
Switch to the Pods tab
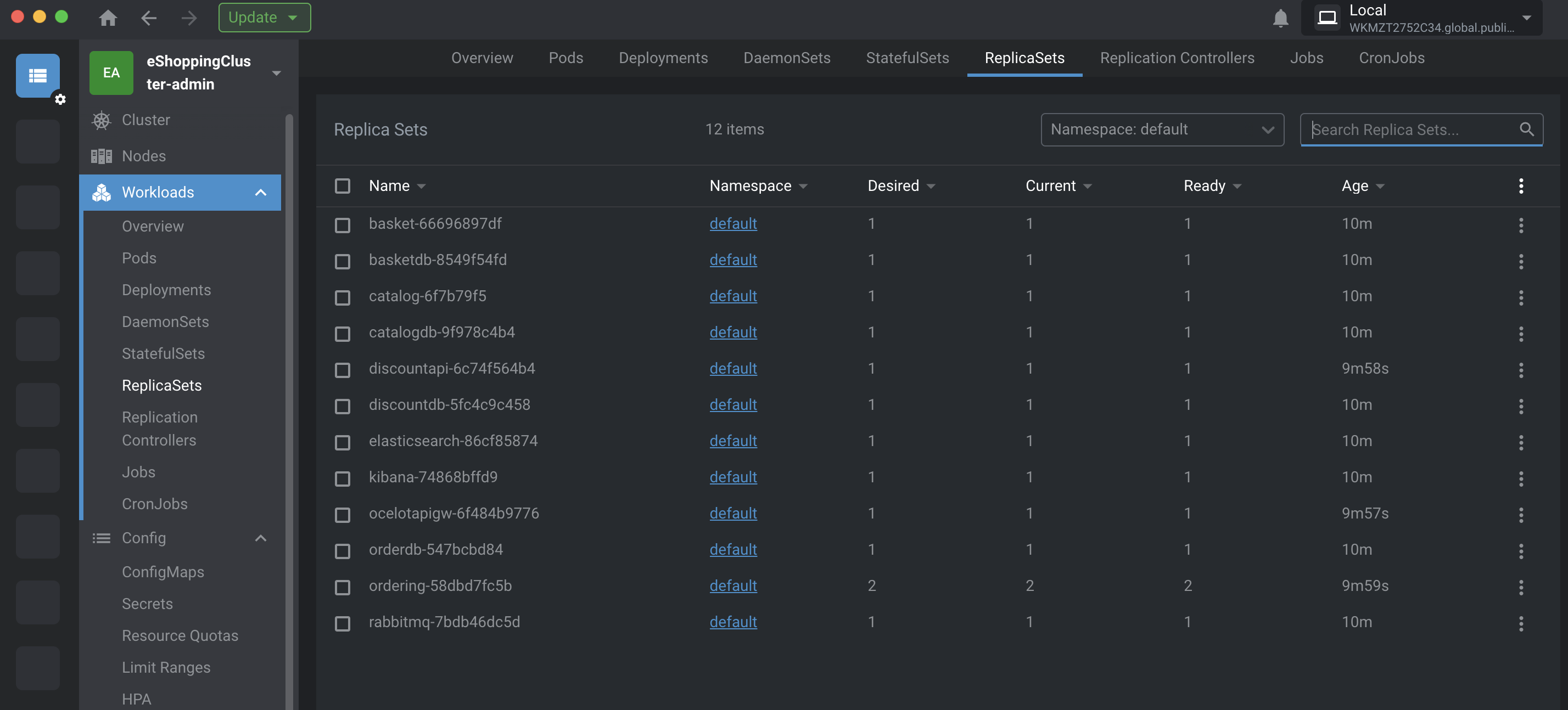coord(565,58)
